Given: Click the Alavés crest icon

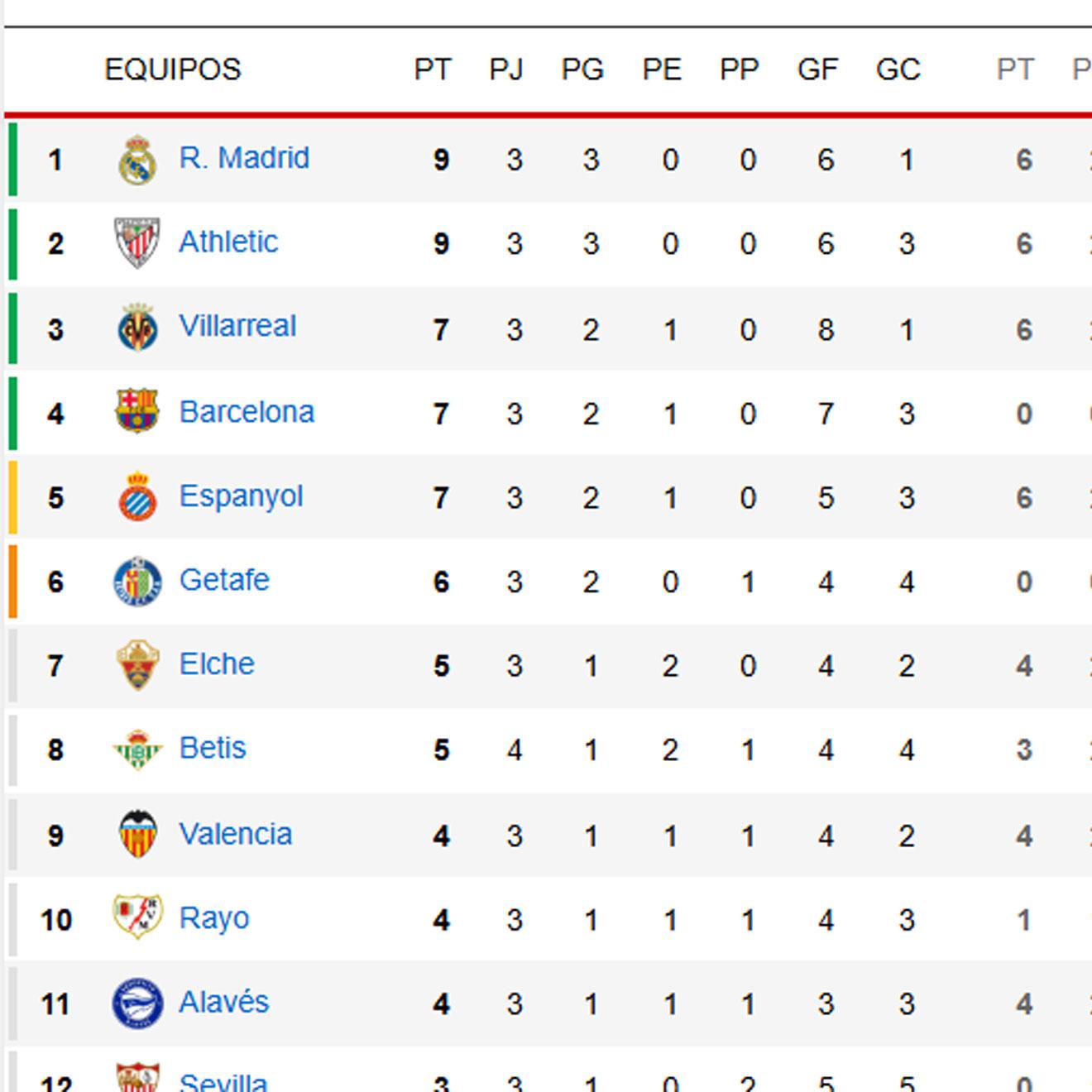Looking at the screenshot, I should point(137,1003).
